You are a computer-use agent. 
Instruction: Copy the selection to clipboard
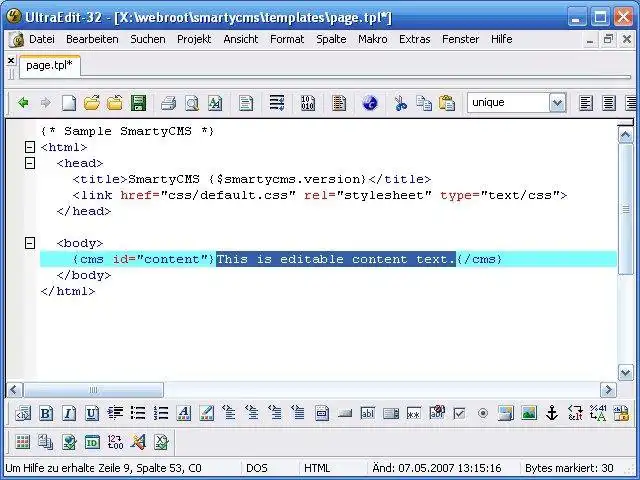[x=424, y=103]
